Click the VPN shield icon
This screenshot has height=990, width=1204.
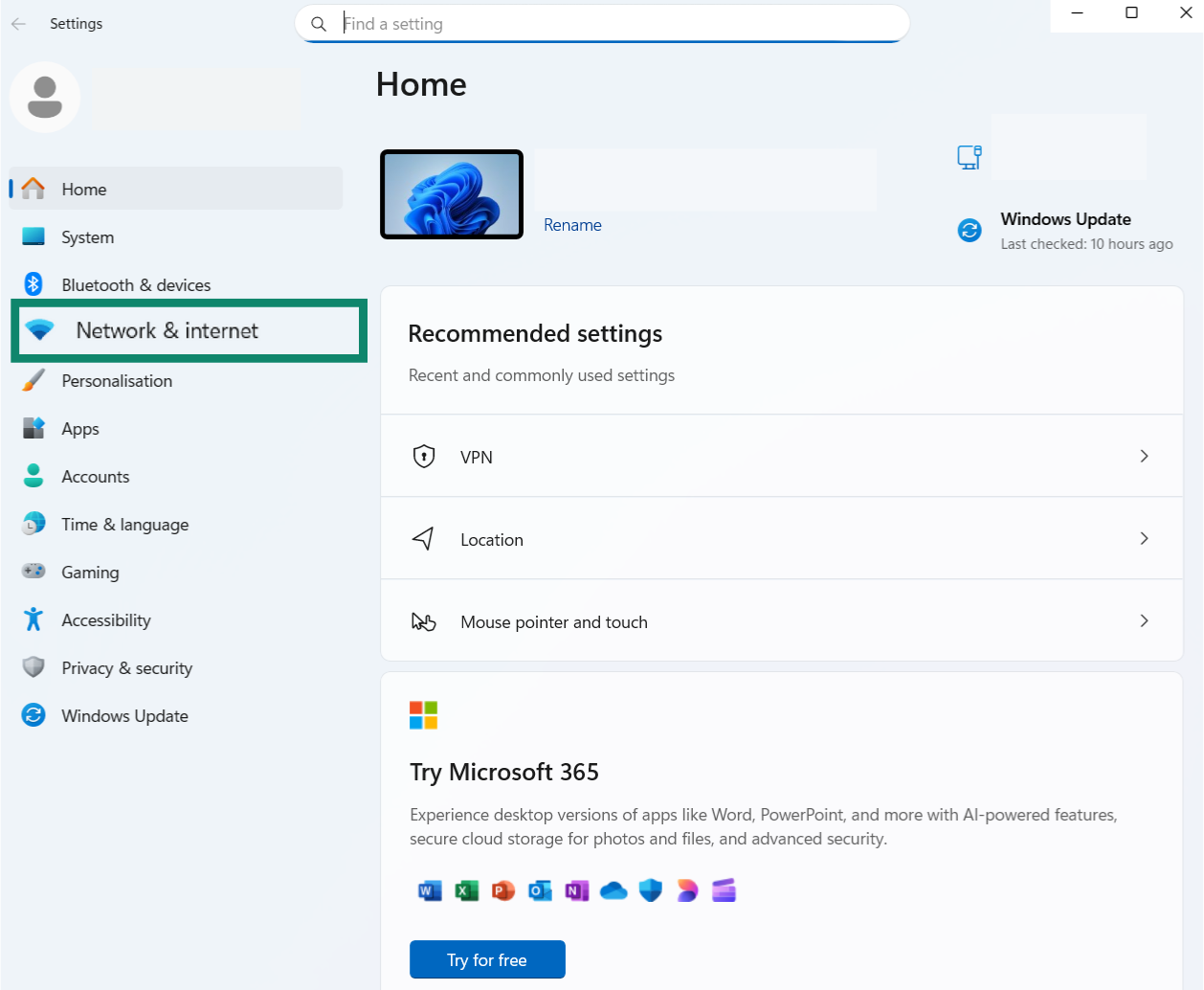tap(423, 457)
